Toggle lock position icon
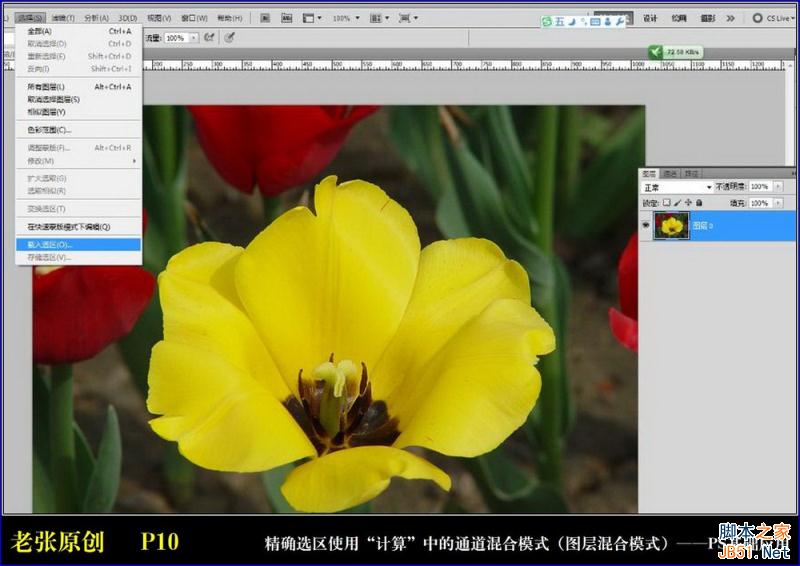800x566 pixels. click(688, 203)
